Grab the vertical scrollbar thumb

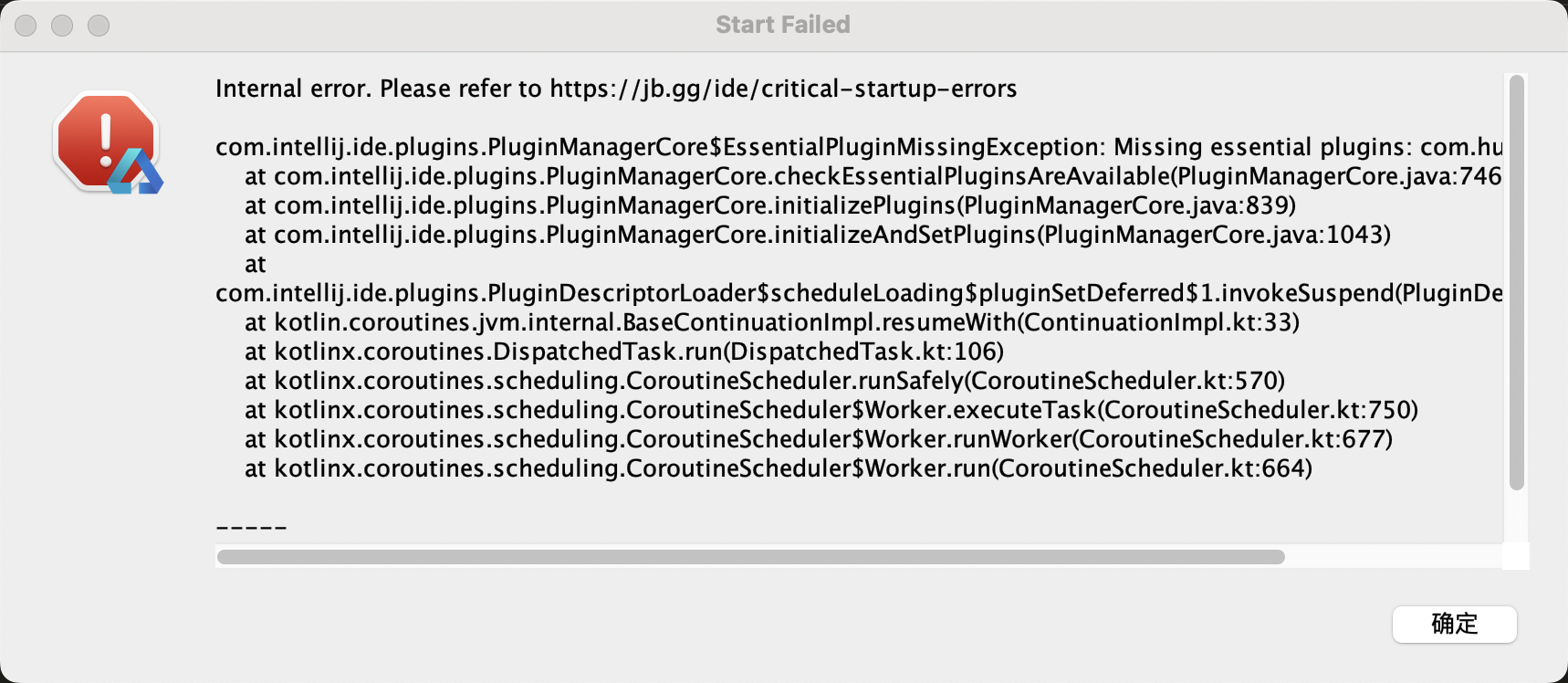(x=1517, y=283)
